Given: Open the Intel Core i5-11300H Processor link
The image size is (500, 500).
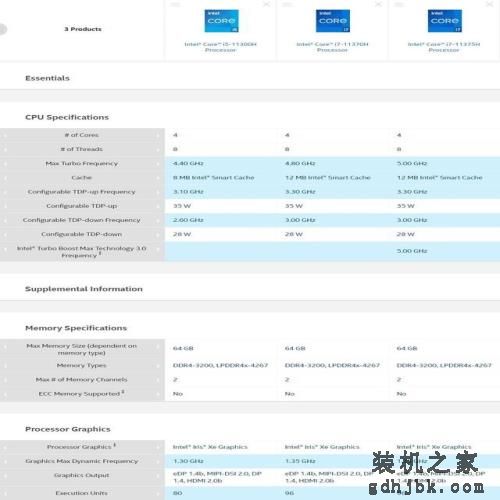Looking at the screenshot, I should pos(220,47).
